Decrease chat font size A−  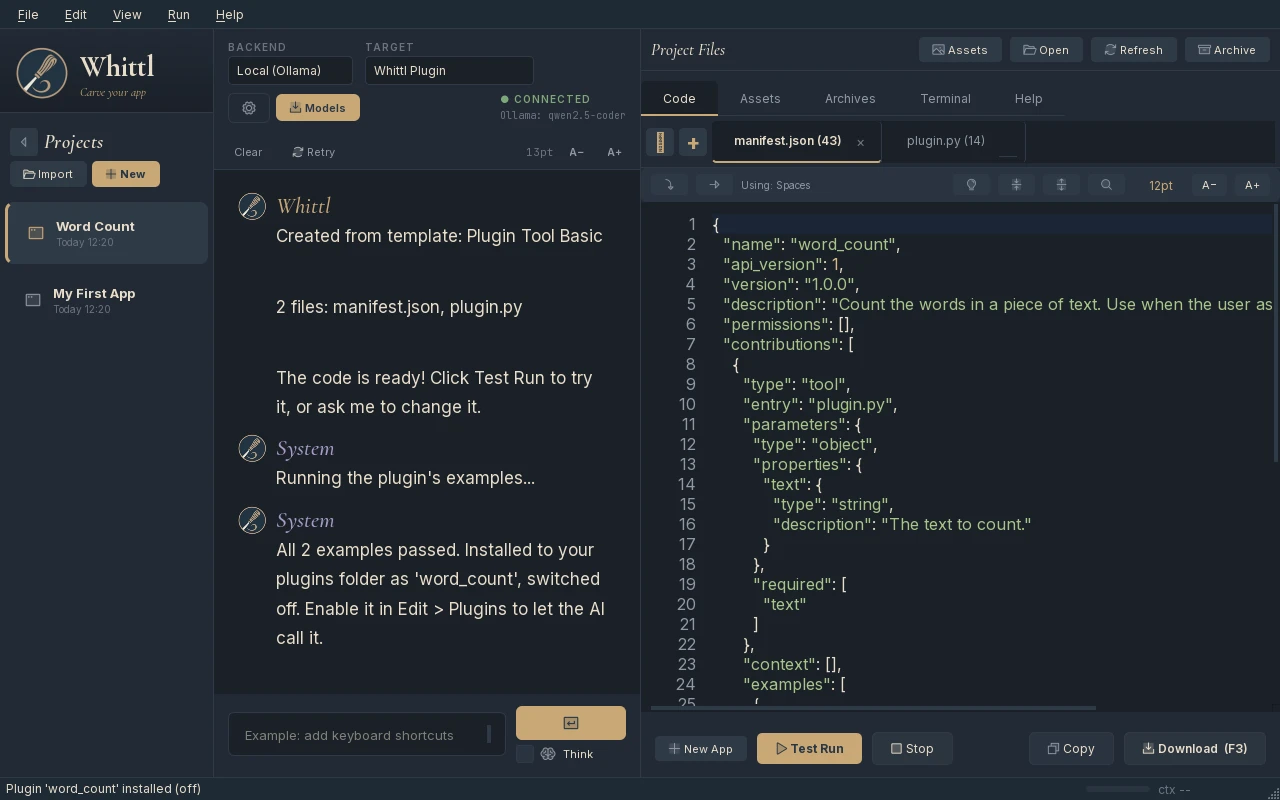coord(577,152)
